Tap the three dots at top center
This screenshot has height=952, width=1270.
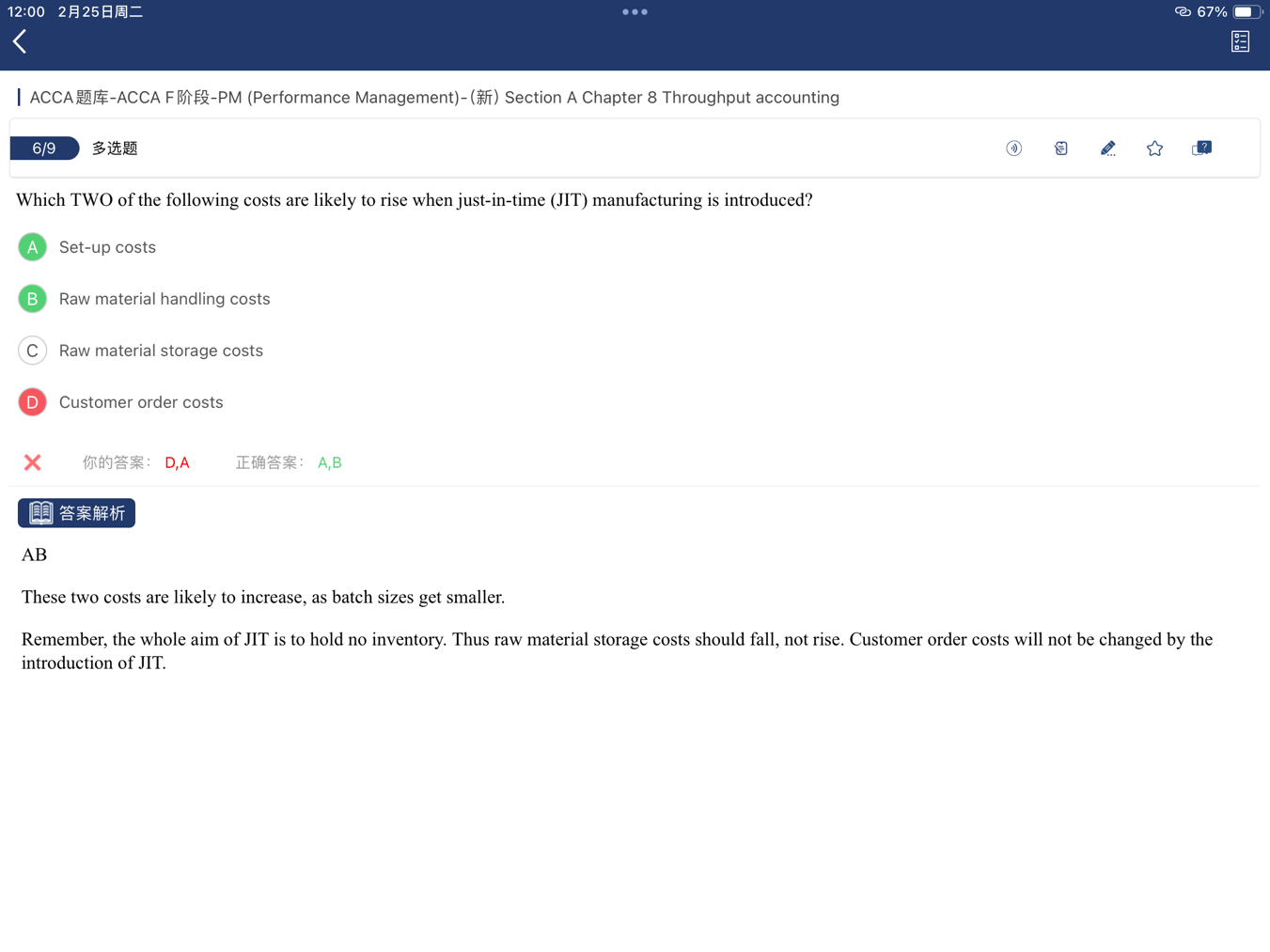pos(635,12)
